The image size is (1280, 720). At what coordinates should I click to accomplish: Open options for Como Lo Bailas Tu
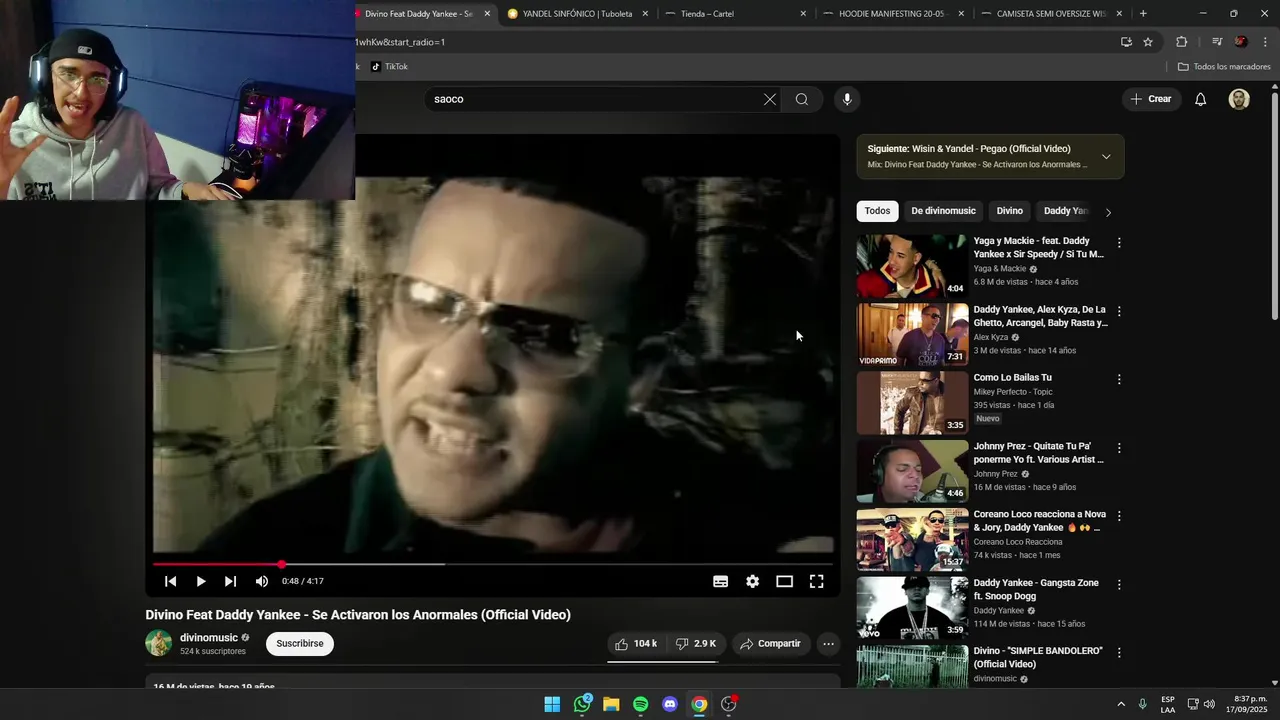[x=1119, y=380]
